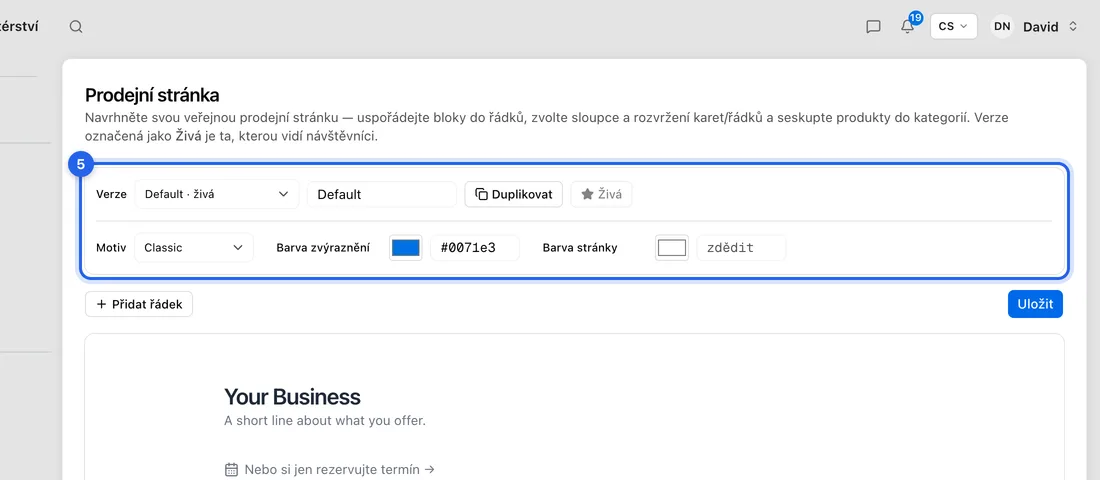Click the Prodejní stránka title
The width and height of the screenshot is (1100, 480).
(152, 95)
